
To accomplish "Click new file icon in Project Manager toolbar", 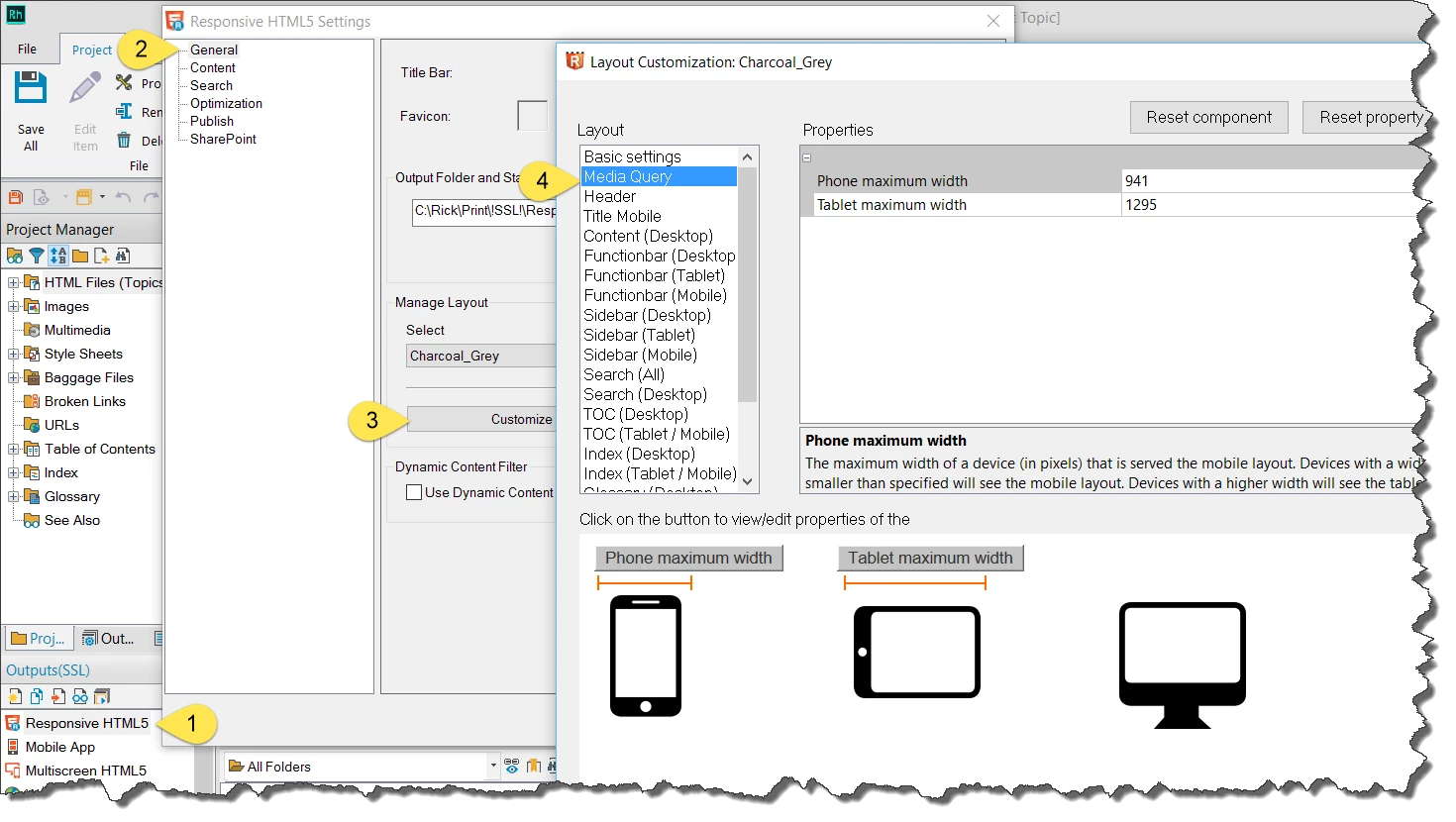I will point(101,256).
